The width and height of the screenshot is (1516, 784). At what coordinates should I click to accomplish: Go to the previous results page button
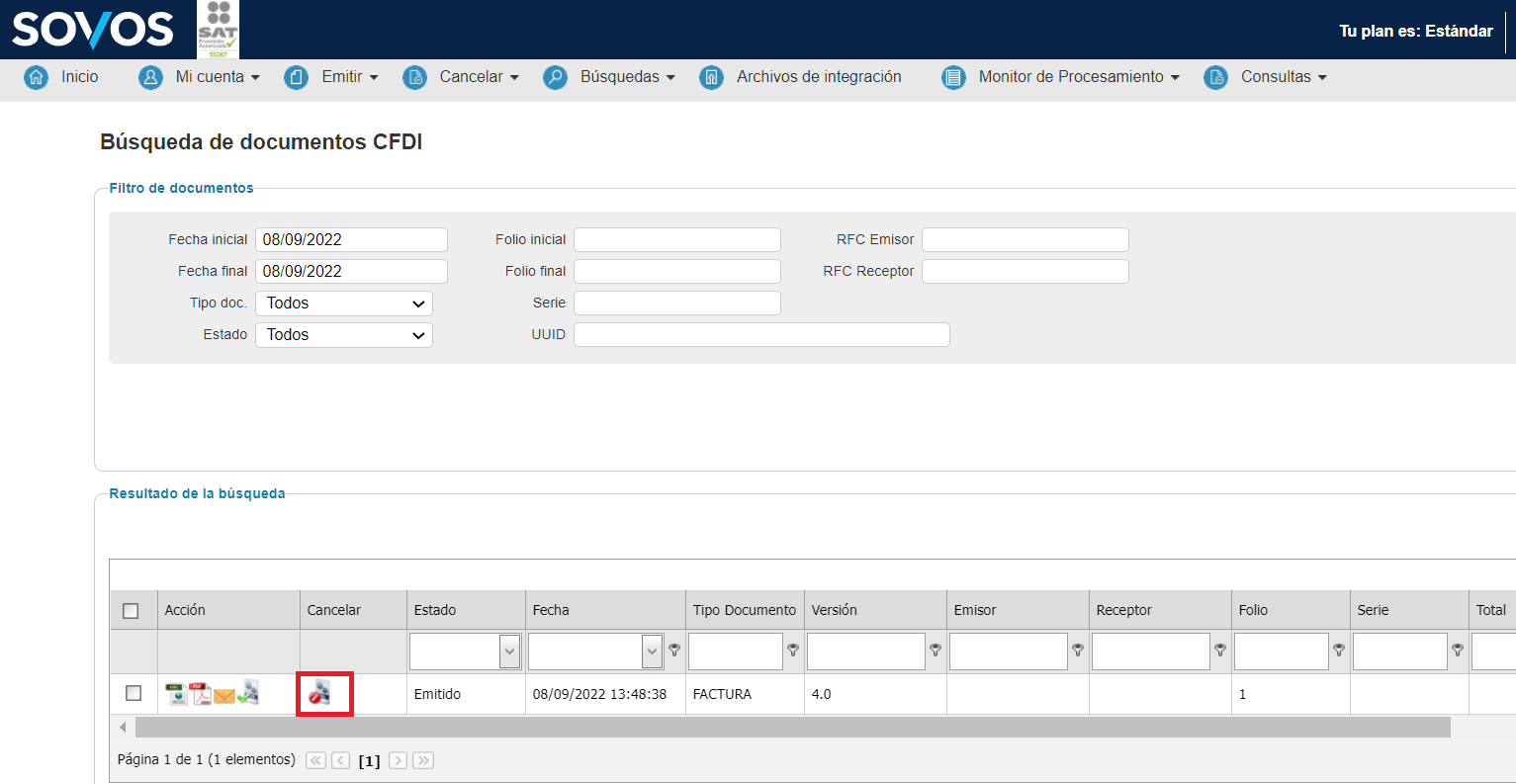[x=340, y=760]
